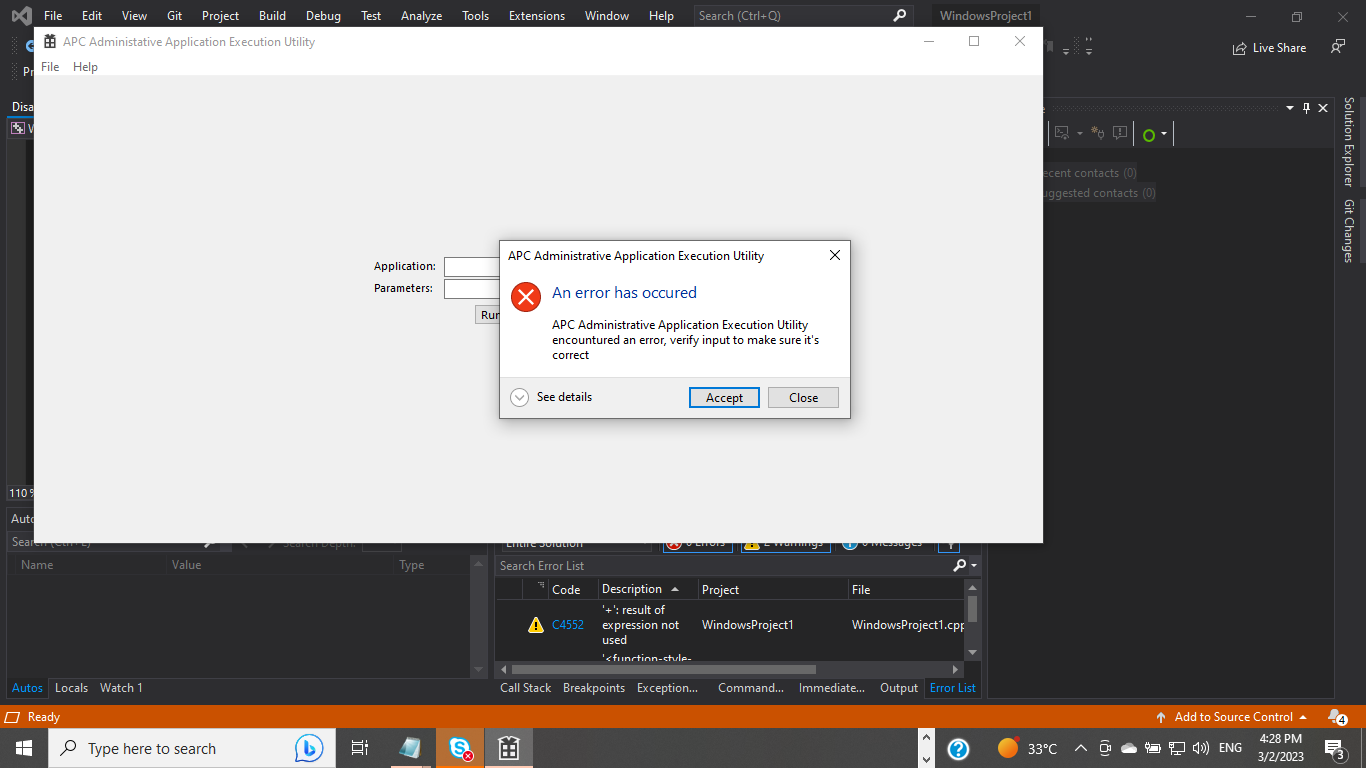Click the Parameters input field

(472, 289)
